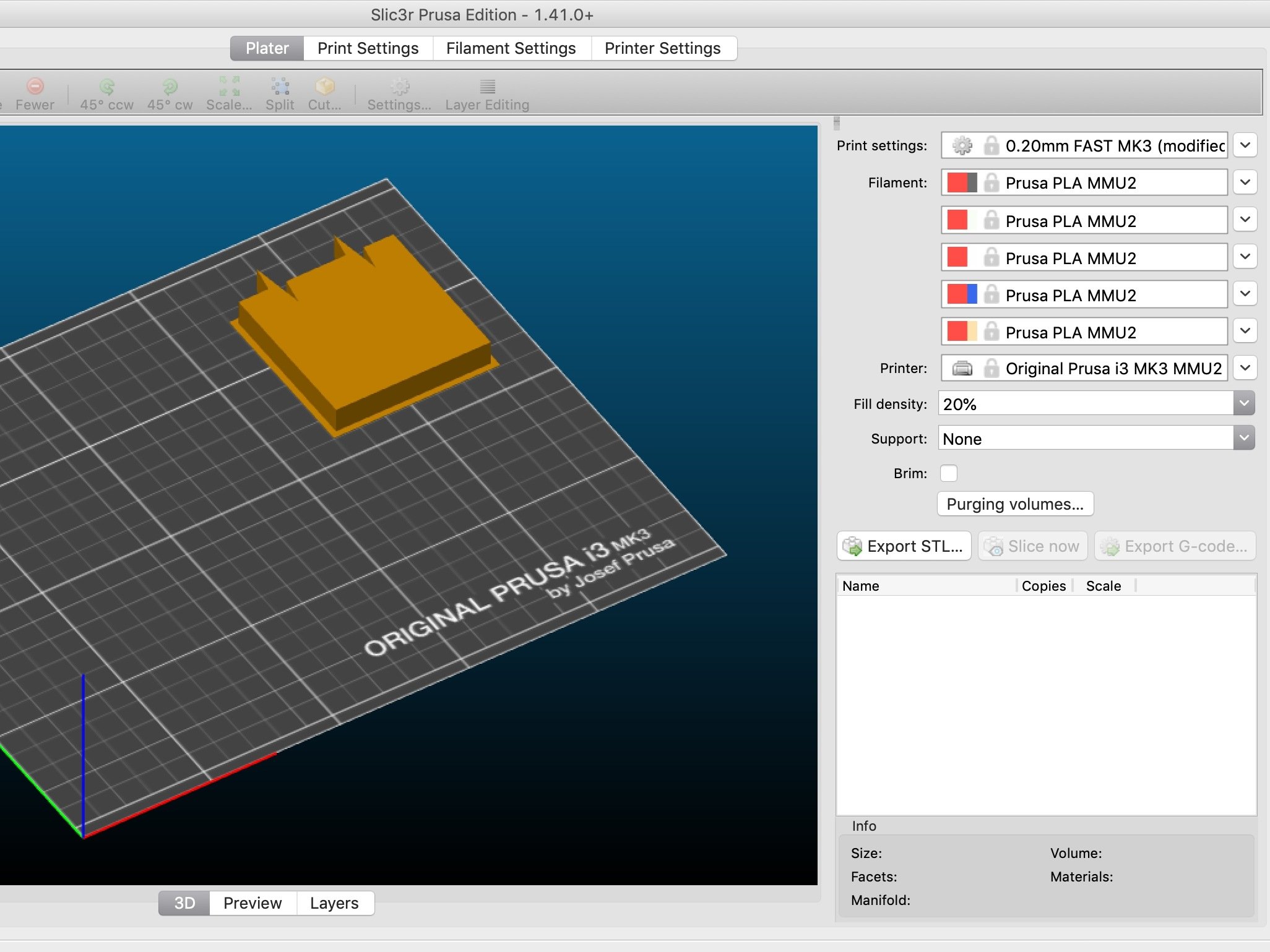Open the Fill density 20% dropdown
1270x952 pixels.
[x=1244, y=403]
